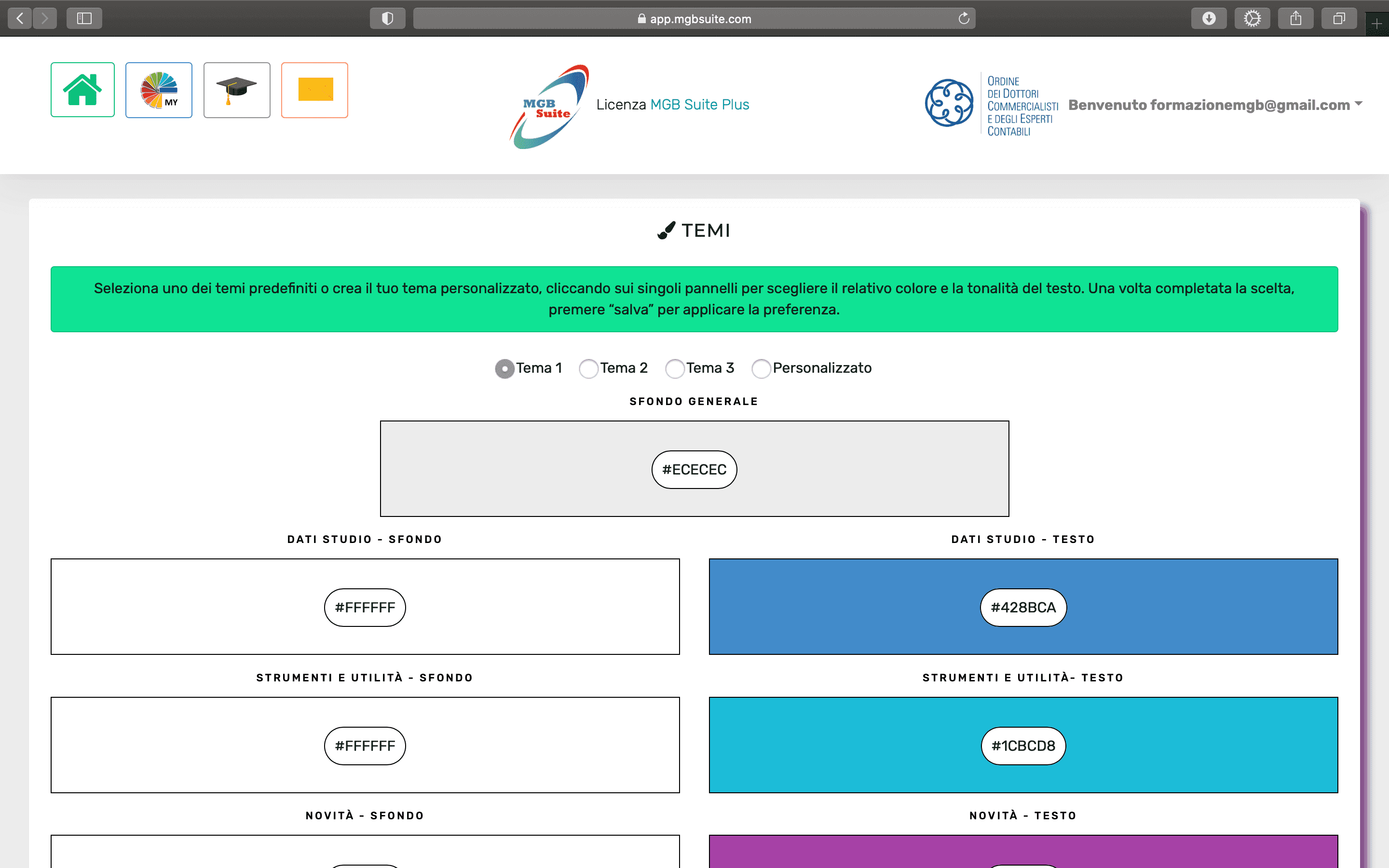Click the MGB Suite Plus license link
This screenshot has height=868, width=1389.
[699, 105]
